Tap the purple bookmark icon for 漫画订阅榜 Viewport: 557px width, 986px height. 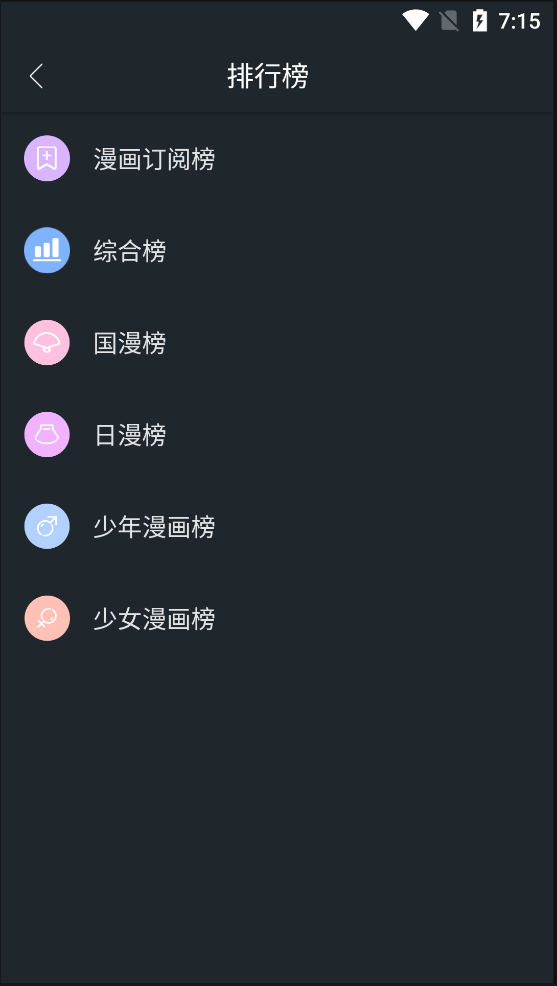47,158
